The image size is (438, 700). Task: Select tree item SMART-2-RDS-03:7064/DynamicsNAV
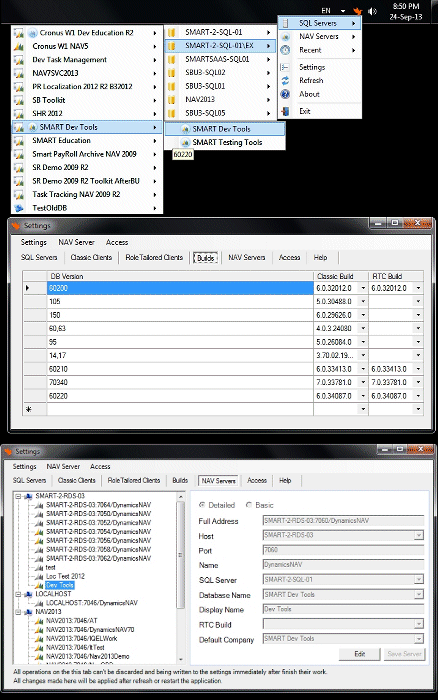click(x=99, y=505)
